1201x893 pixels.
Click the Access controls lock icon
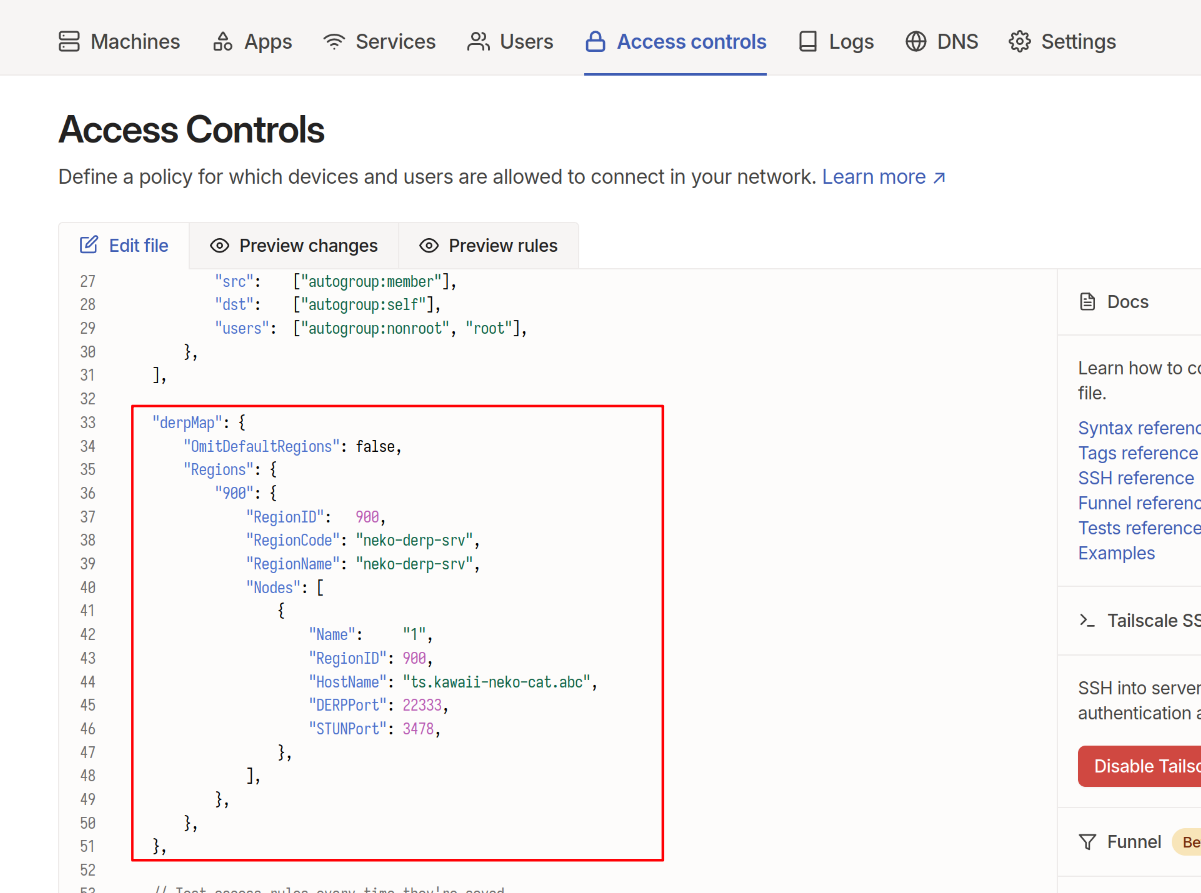pyautogui.click(x=595, y=42)
